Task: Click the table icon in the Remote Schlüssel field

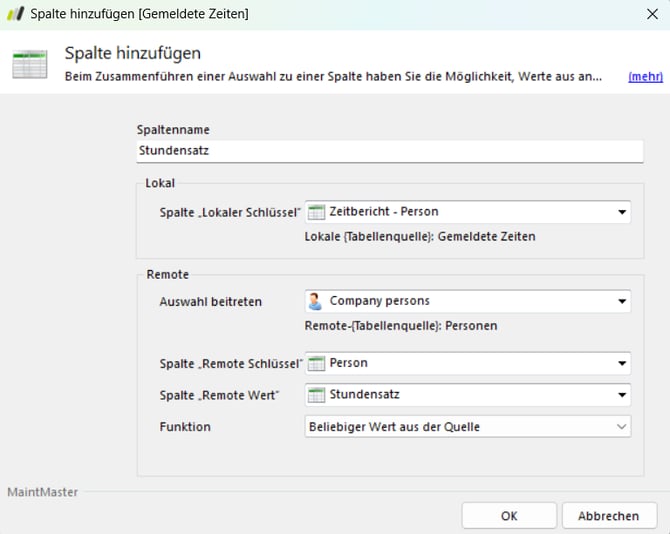Action: tap(316, 364)
